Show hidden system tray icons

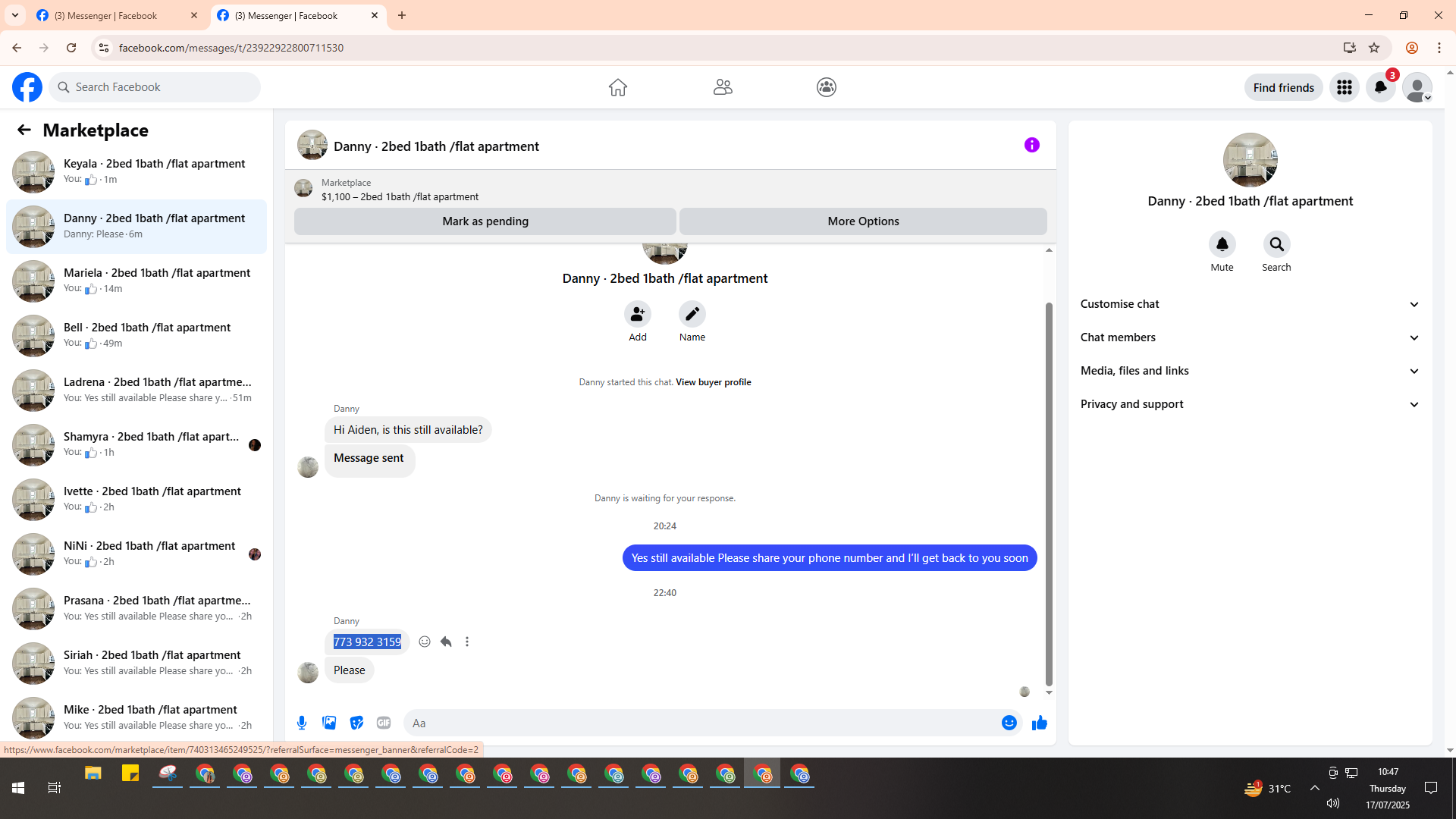click(1315, 788)
